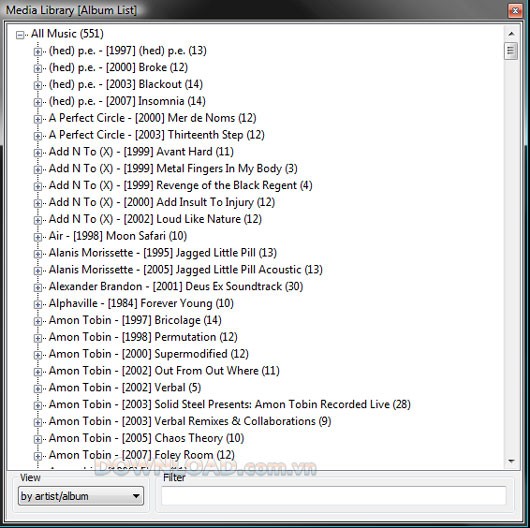
Task: Select A Perfect Circle Thirteenth Step
Action: (156, 135)
